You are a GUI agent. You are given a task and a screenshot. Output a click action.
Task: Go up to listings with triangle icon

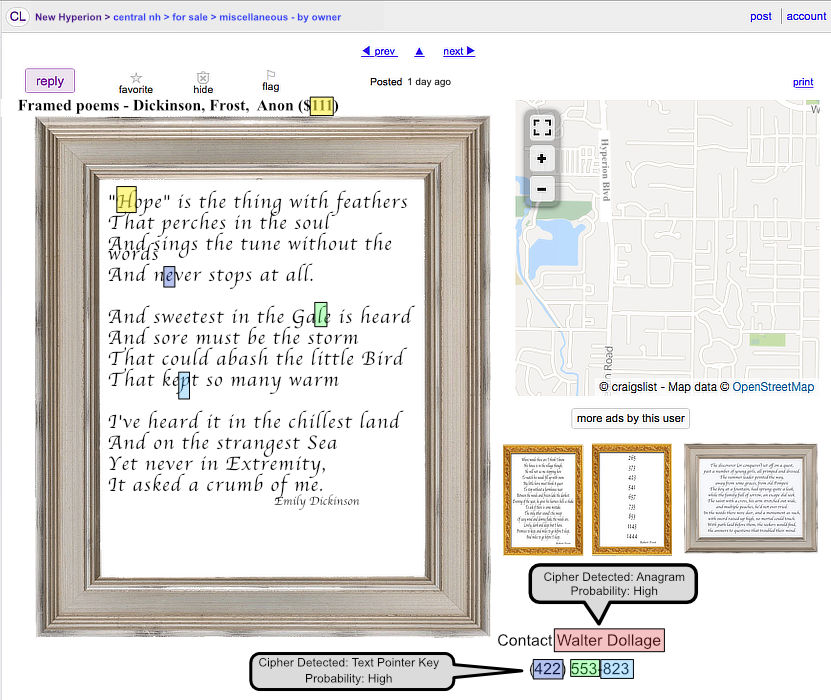419,51
